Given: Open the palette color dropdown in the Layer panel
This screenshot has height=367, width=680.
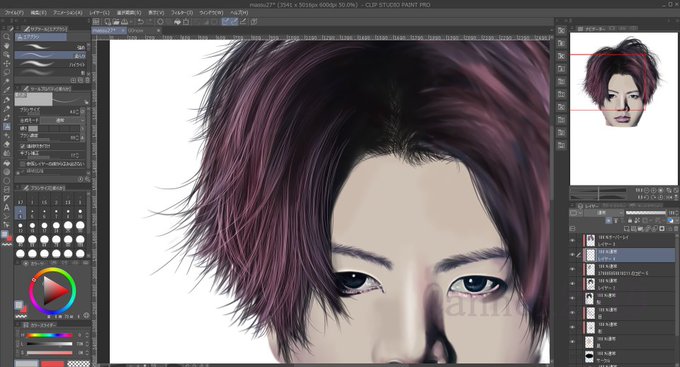Looking at the screenshot, I should [576, 213].
